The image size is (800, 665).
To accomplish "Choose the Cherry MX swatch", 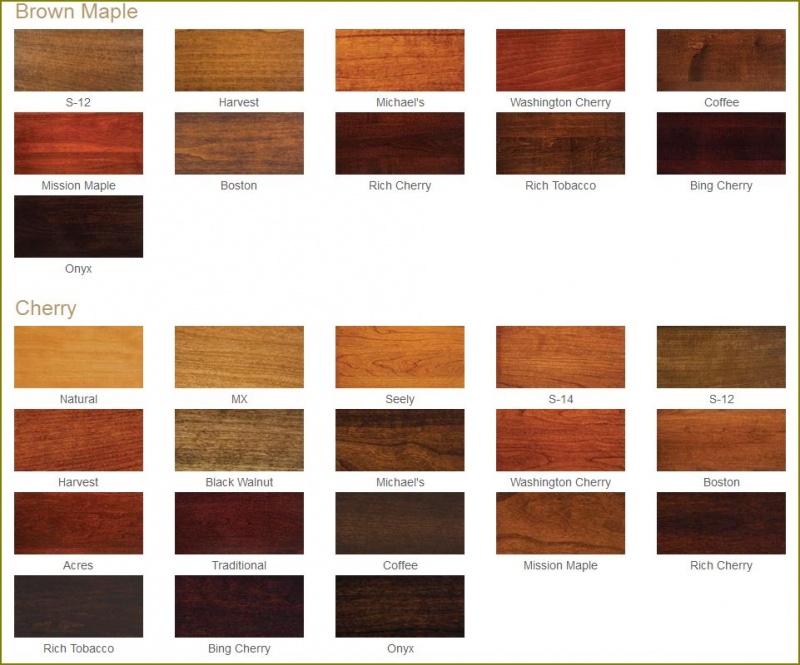I will pos(239,357).
